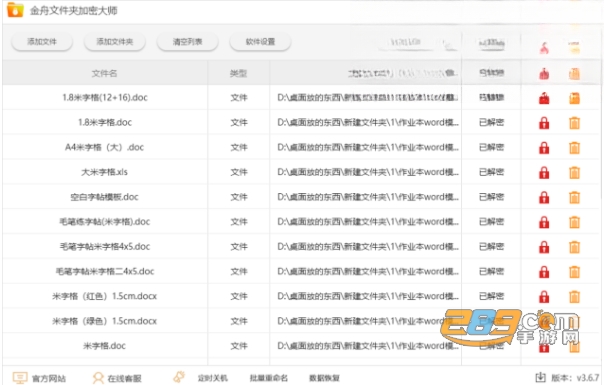The width and height of the screenshot is (604, 385).
Task: Select file name 1.8米字格.doc
Action: pyautogui.click(x=105, y=123)
